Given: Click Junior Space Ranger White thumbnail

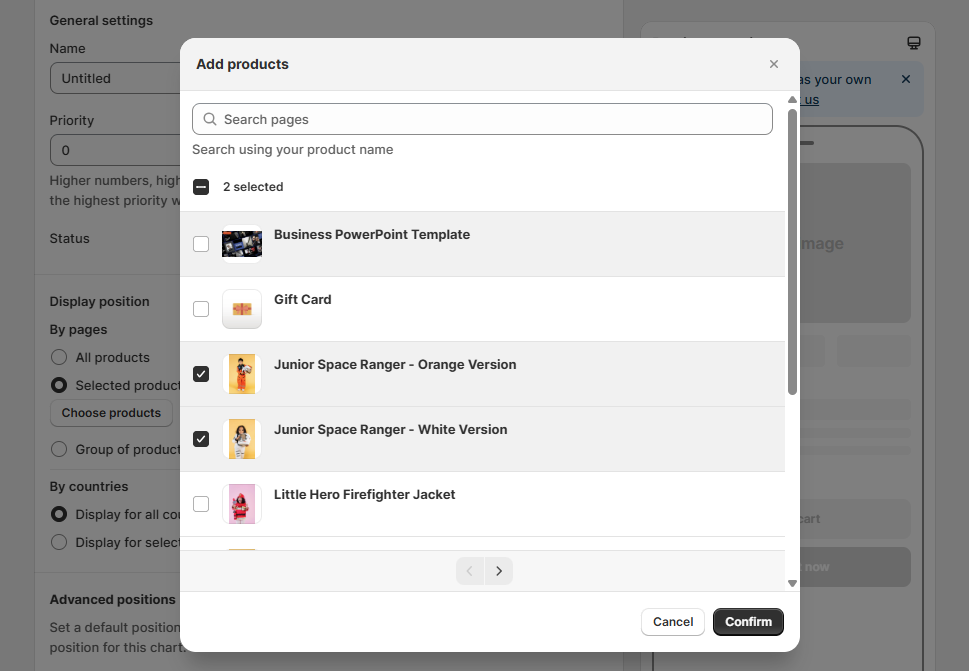Looking at the screenshot, I should coord(242,439).
